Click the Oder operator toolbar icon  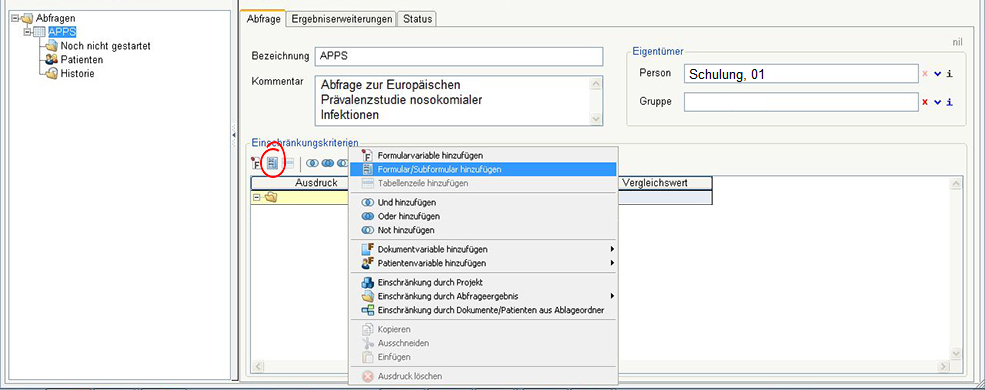[327, 163]
